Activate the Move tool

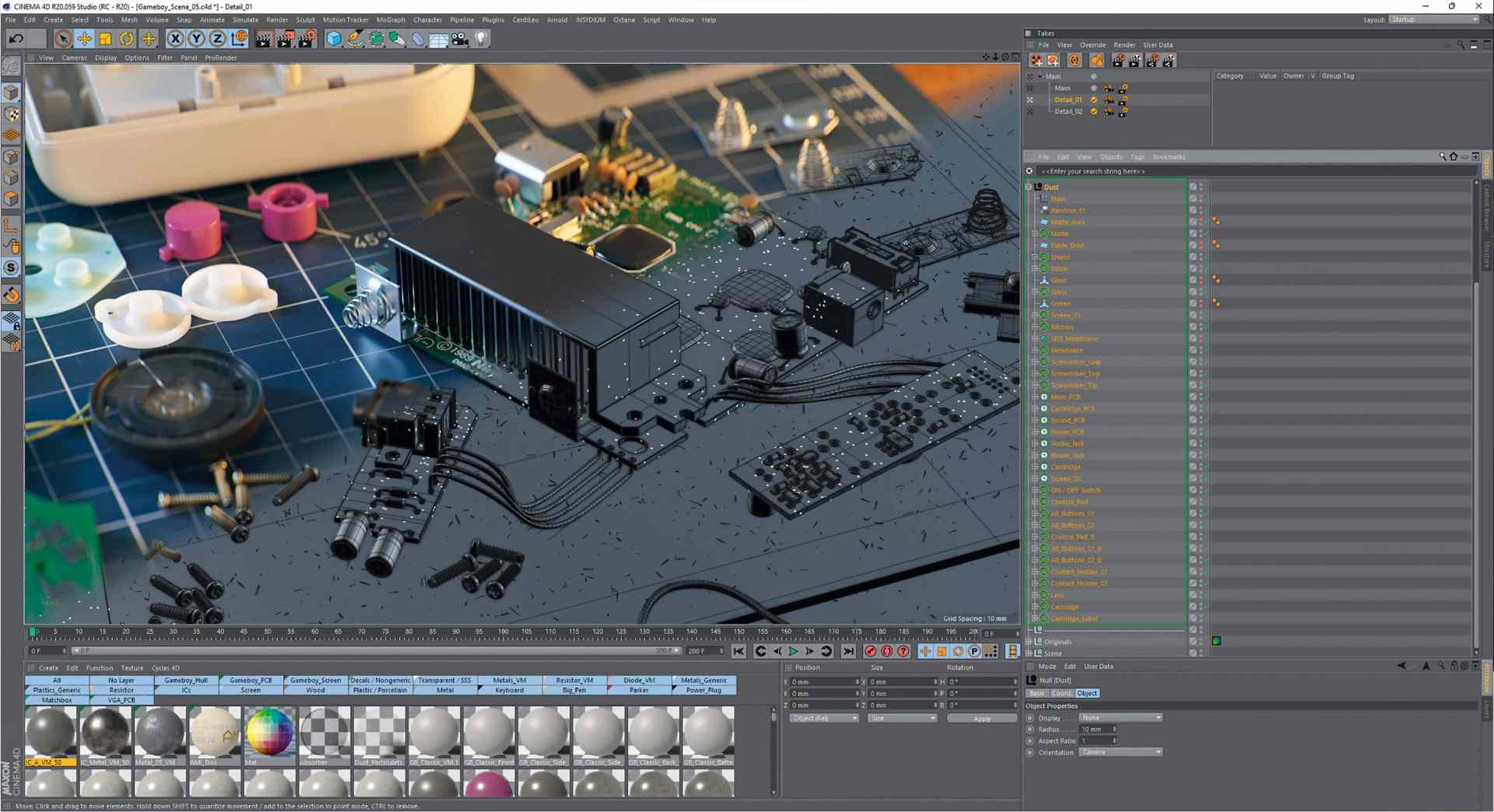click(84, 38)
